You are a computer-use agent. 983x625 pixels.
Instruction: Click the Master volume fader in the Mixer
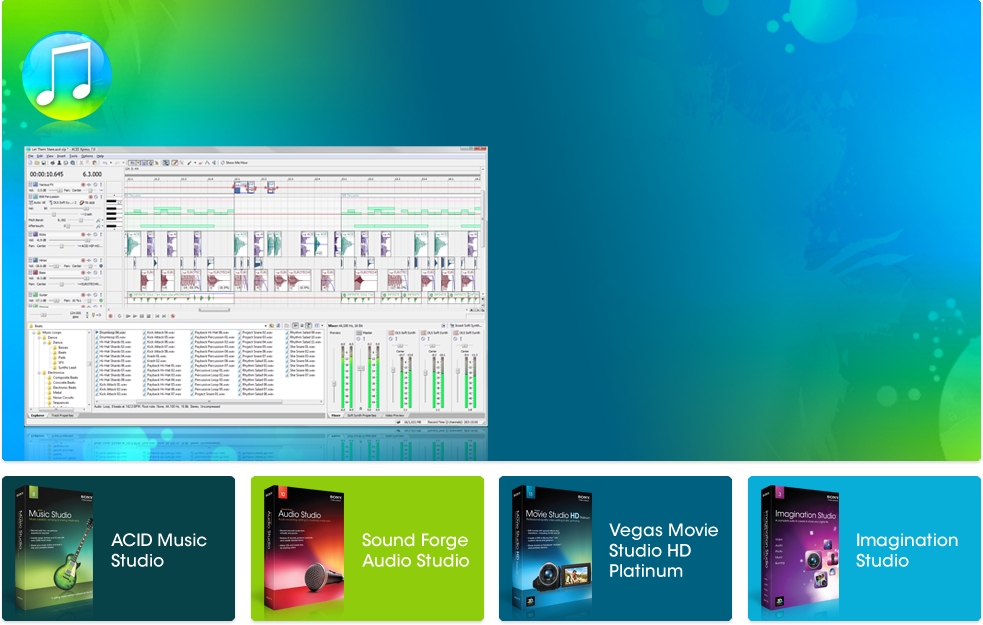[361, 366]
